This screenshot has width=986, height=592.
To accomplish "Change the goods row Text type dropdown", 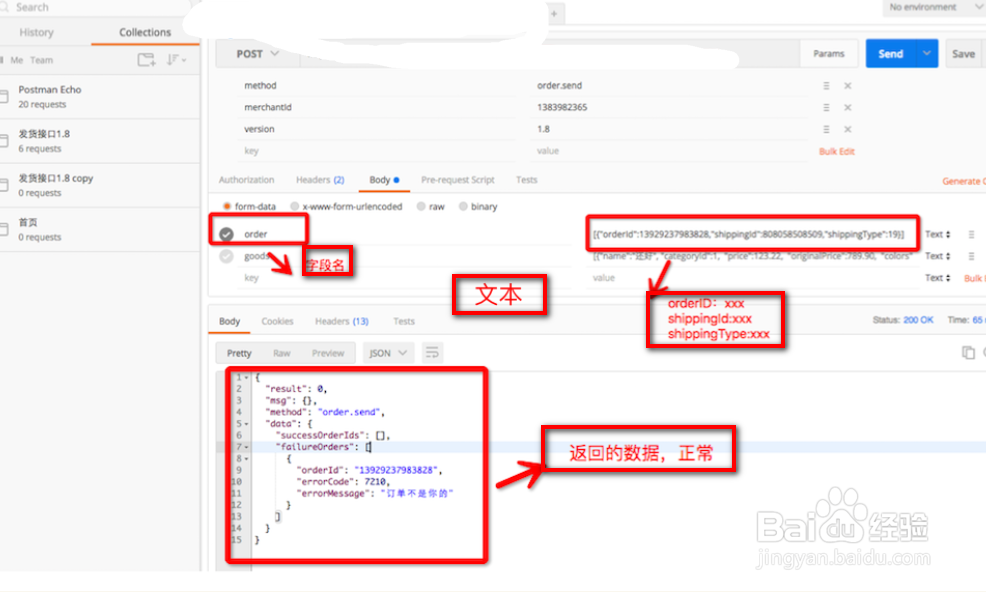I will pos(938,256).
